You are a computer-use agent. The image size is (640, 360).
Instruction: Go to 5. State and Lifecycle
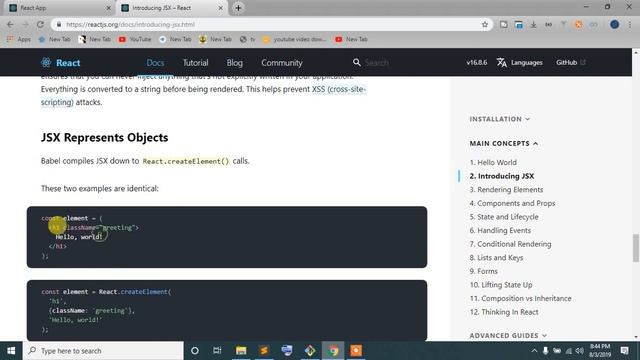click(504, 217)
